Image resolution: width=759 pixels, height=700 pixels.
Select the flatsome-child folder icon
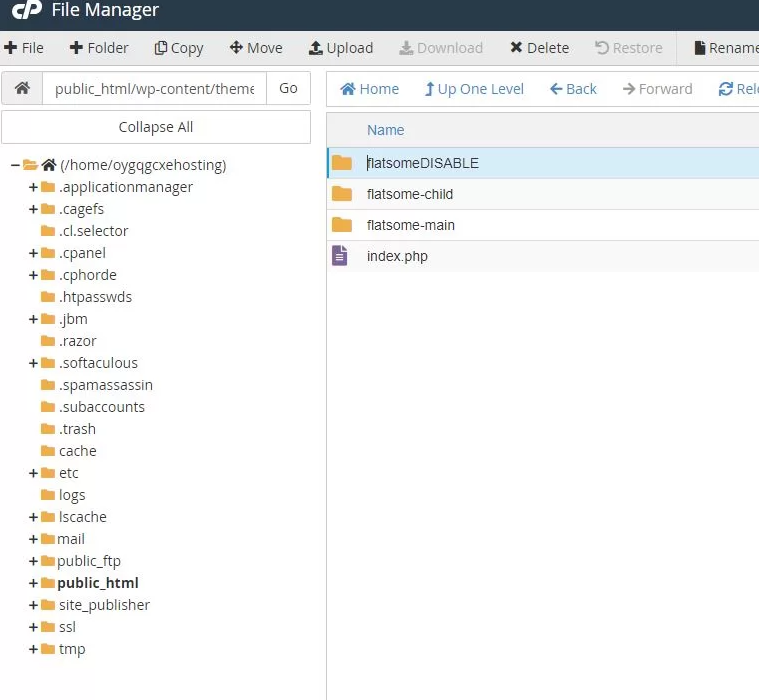[x=342, y=194]
